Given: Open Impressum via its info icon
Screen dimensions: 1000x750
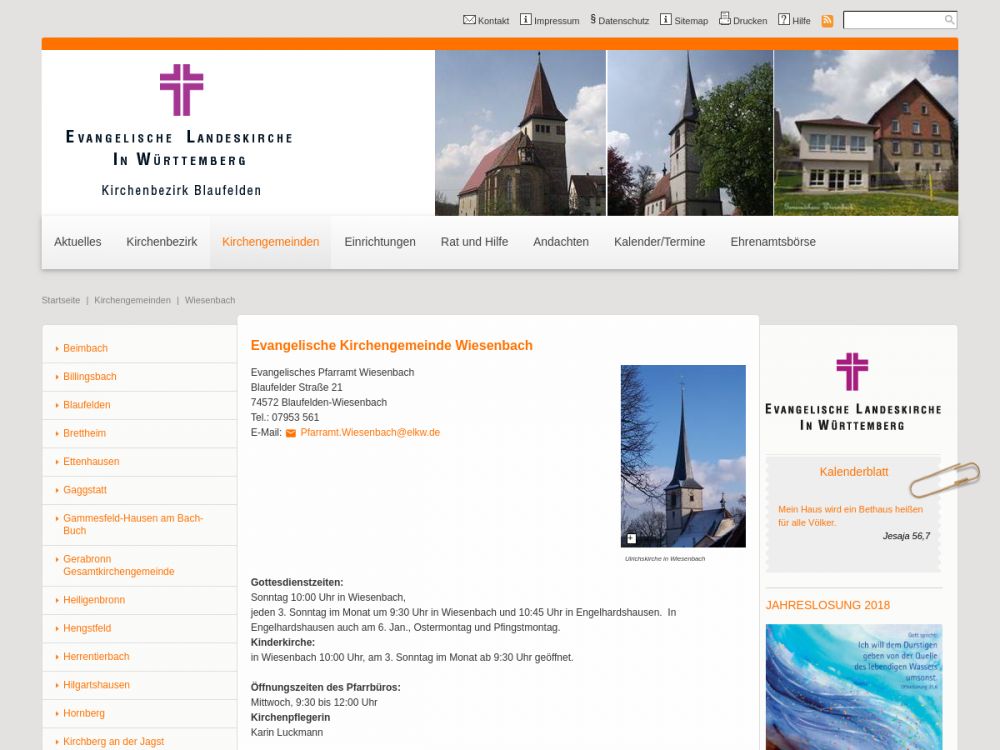Looking at the screenshot, I should tap(526, 20).
